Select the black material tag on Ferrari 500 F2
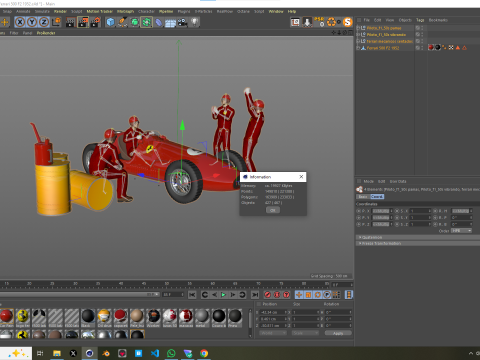Image resolution: width=480 pixels, height=360 pixels. click(x=438, y=48)
